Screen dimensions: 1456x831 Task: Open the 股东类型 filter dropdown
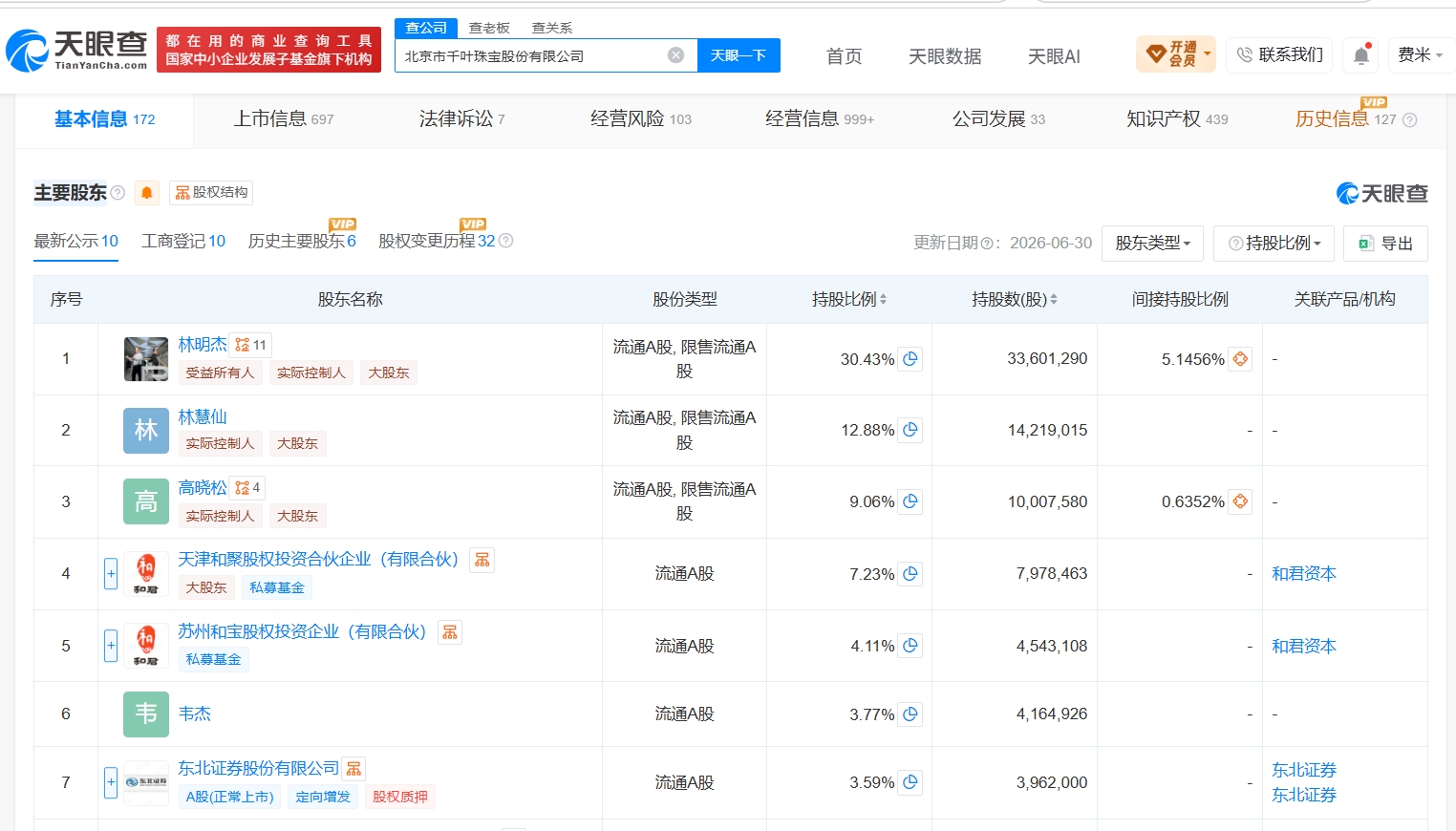tap(1152, 244)
